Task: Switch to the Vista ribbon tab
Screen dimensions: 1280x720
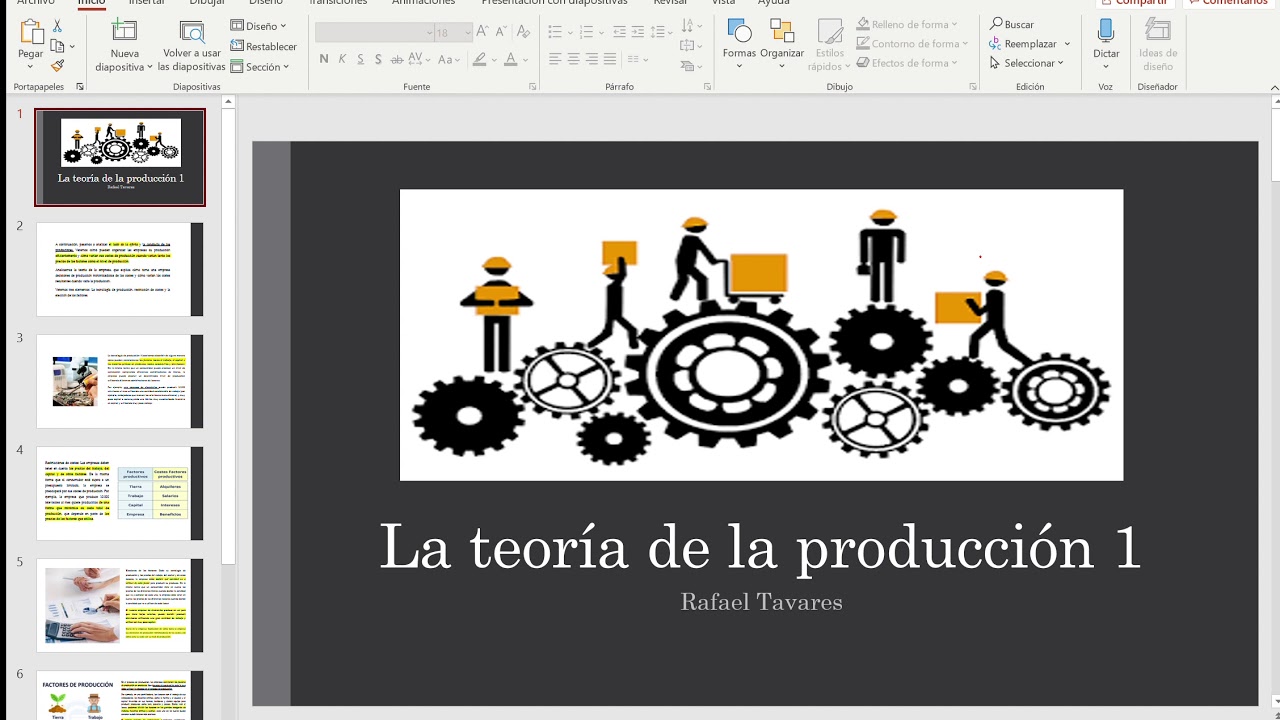Action: point(723,3)
